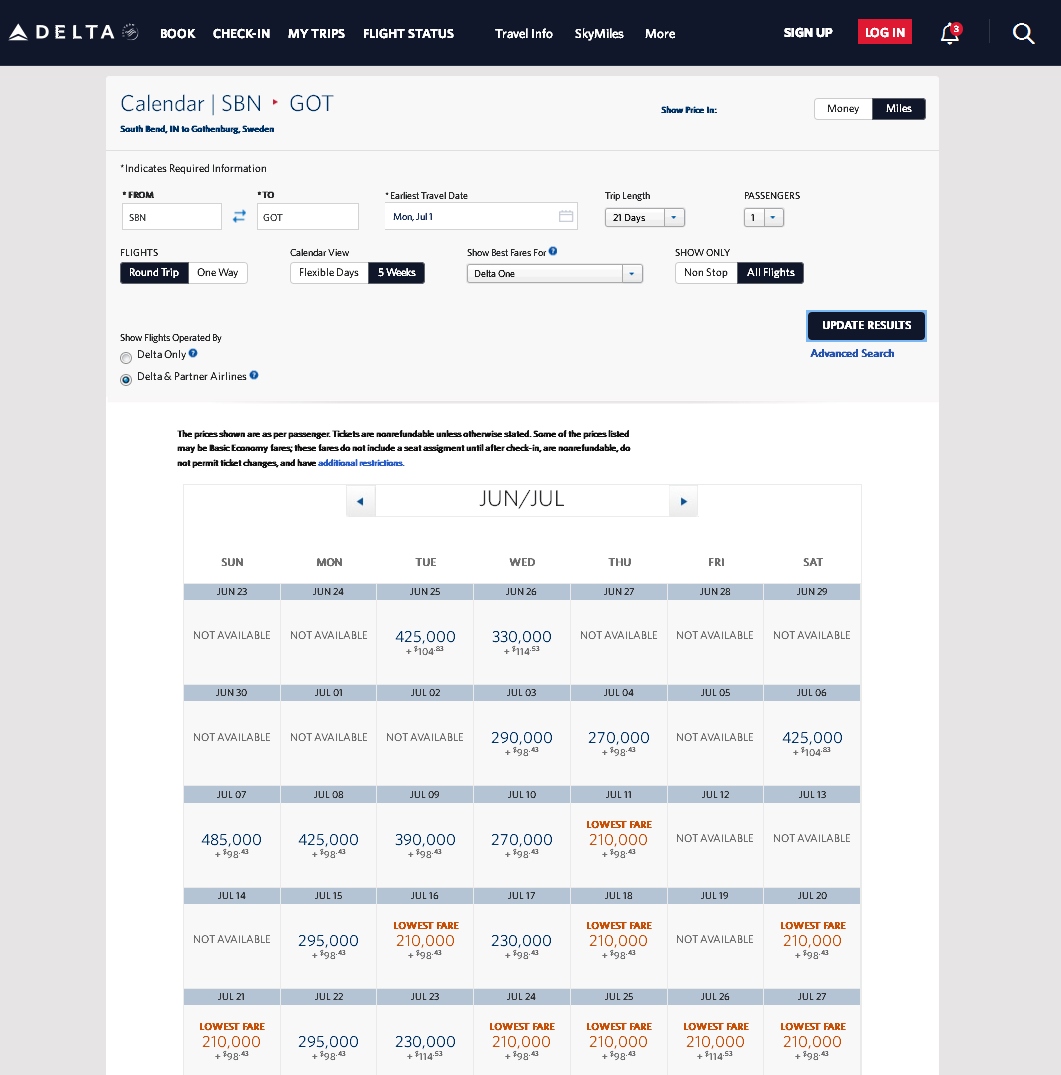The image size is (1061, 1075).
Task: Open the Travel Info menu
Action: click(524, 33)
